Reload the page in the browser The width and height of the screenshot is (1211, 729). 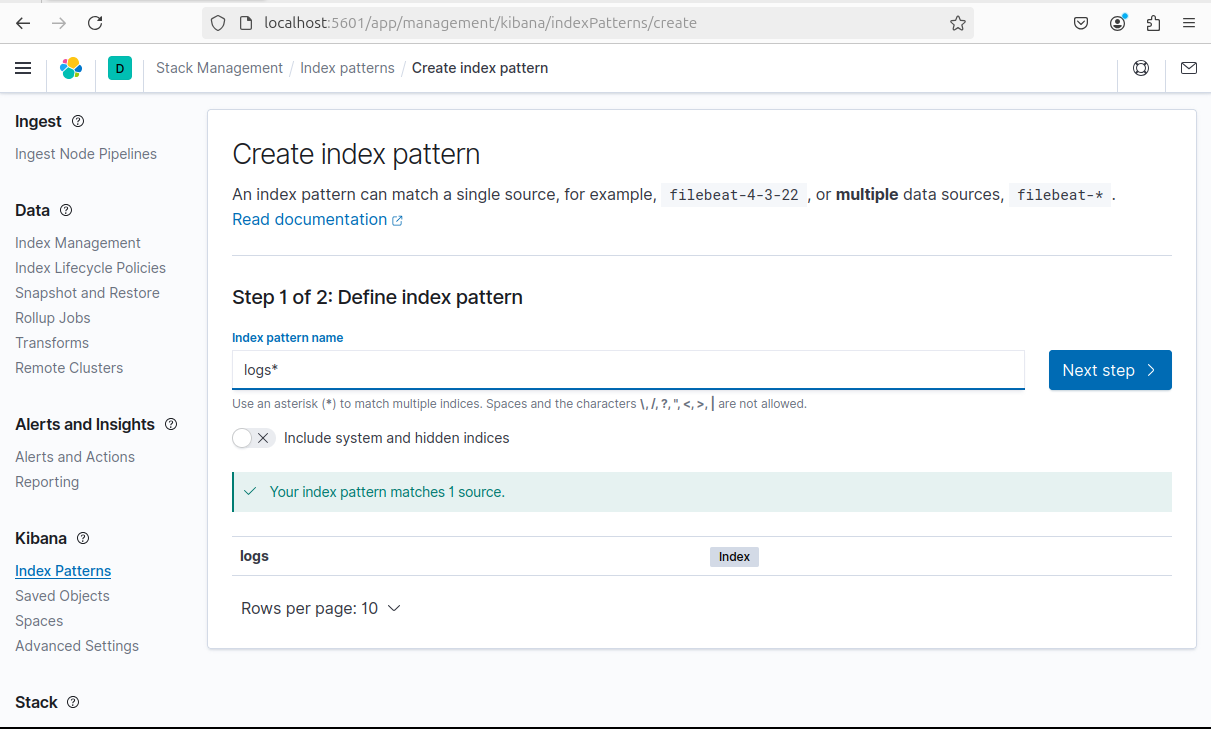pos(95,23)
